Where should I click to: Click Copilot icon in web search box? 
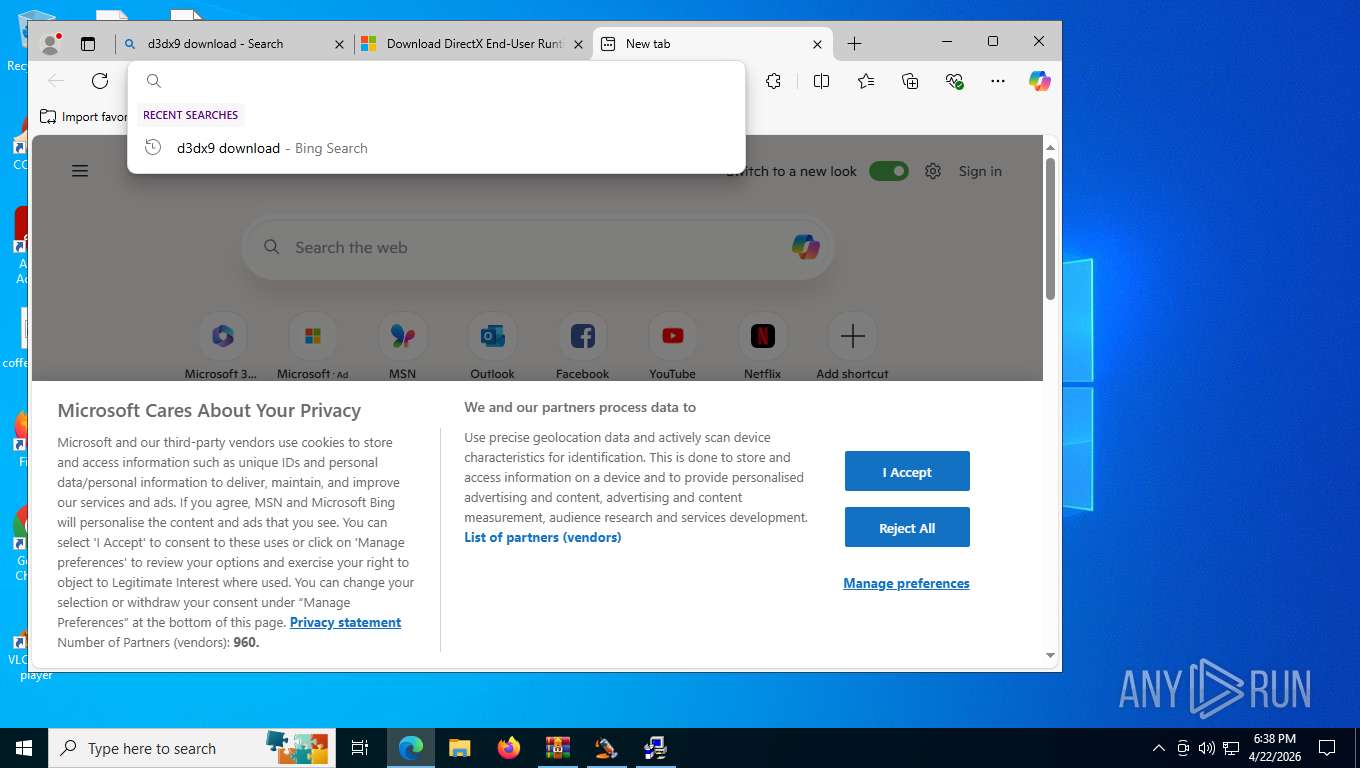805,247
